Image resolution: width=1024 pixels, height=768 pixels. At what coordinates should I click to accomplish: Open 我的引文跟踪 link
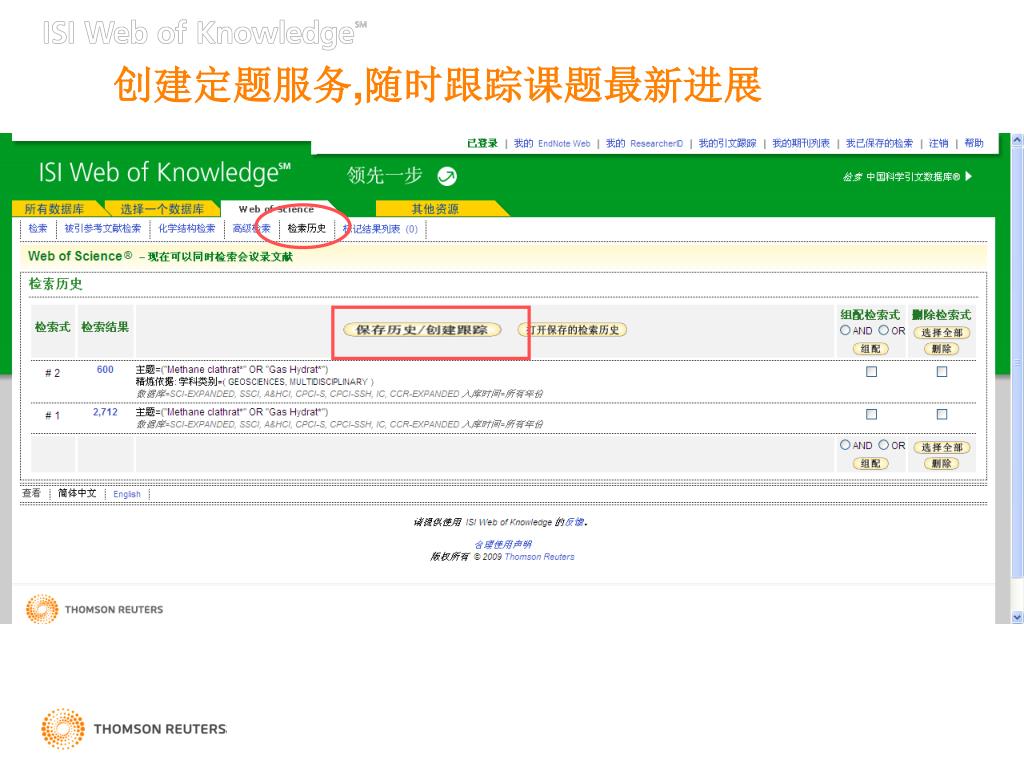(x=728, y=143)
